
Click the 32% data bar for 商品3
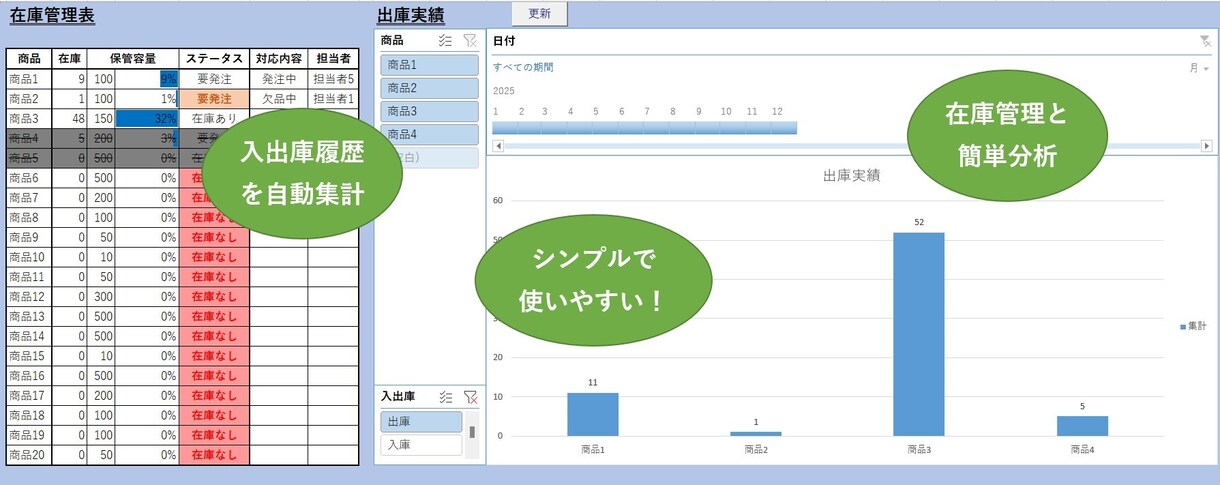pyautogui.click(x=147, y=118)
